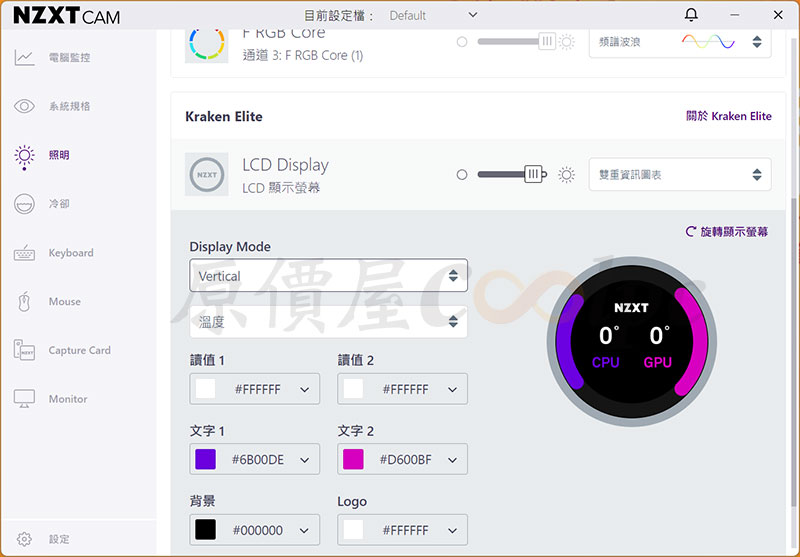This screenshot has width=800, height=557.
Task: Click the magenta 文字 2 color swatch
Action: [x=354, y=460]
